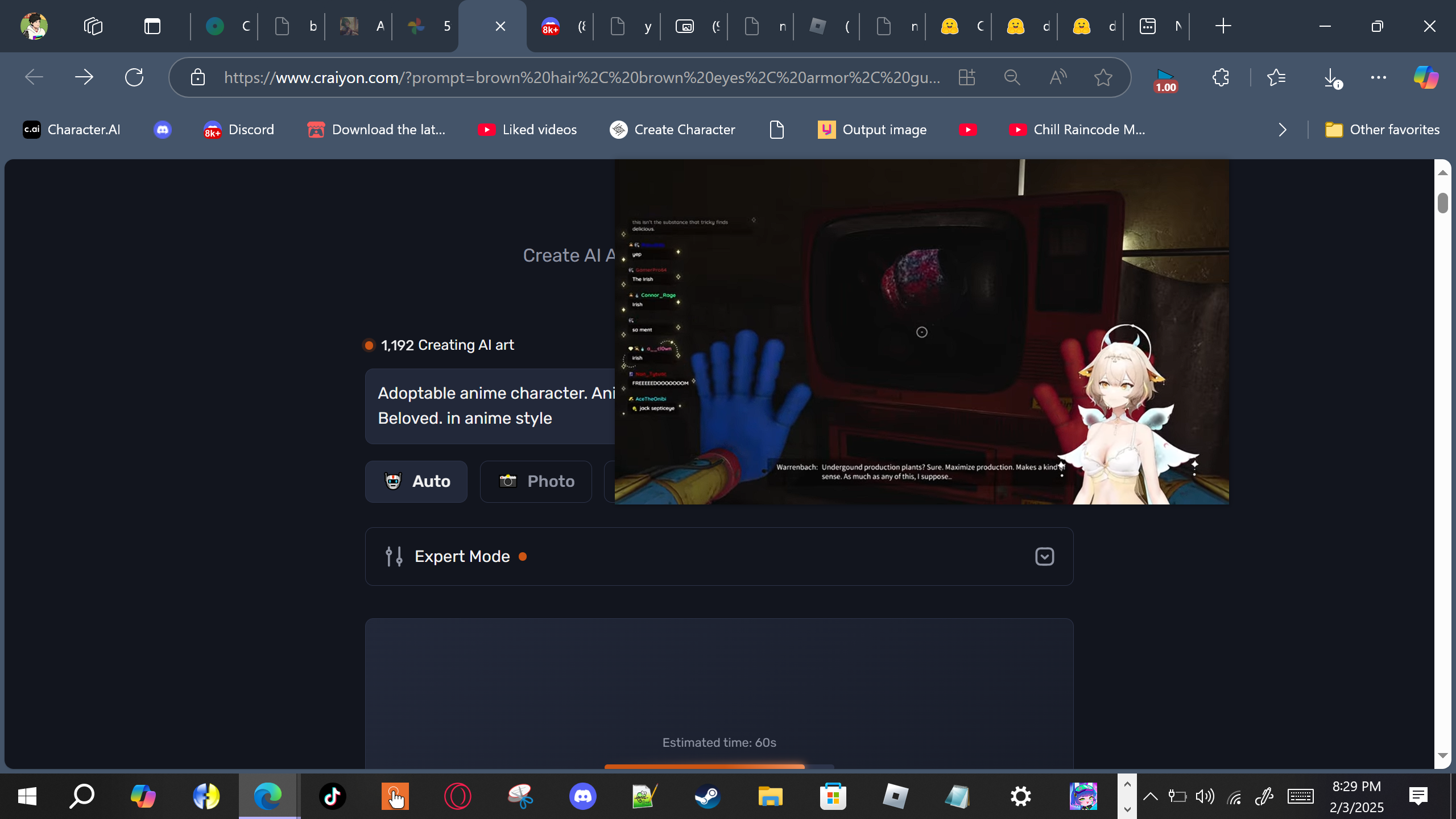Show more bookmarks chevron
The image size is (1456, 819).
point(1282,130)
